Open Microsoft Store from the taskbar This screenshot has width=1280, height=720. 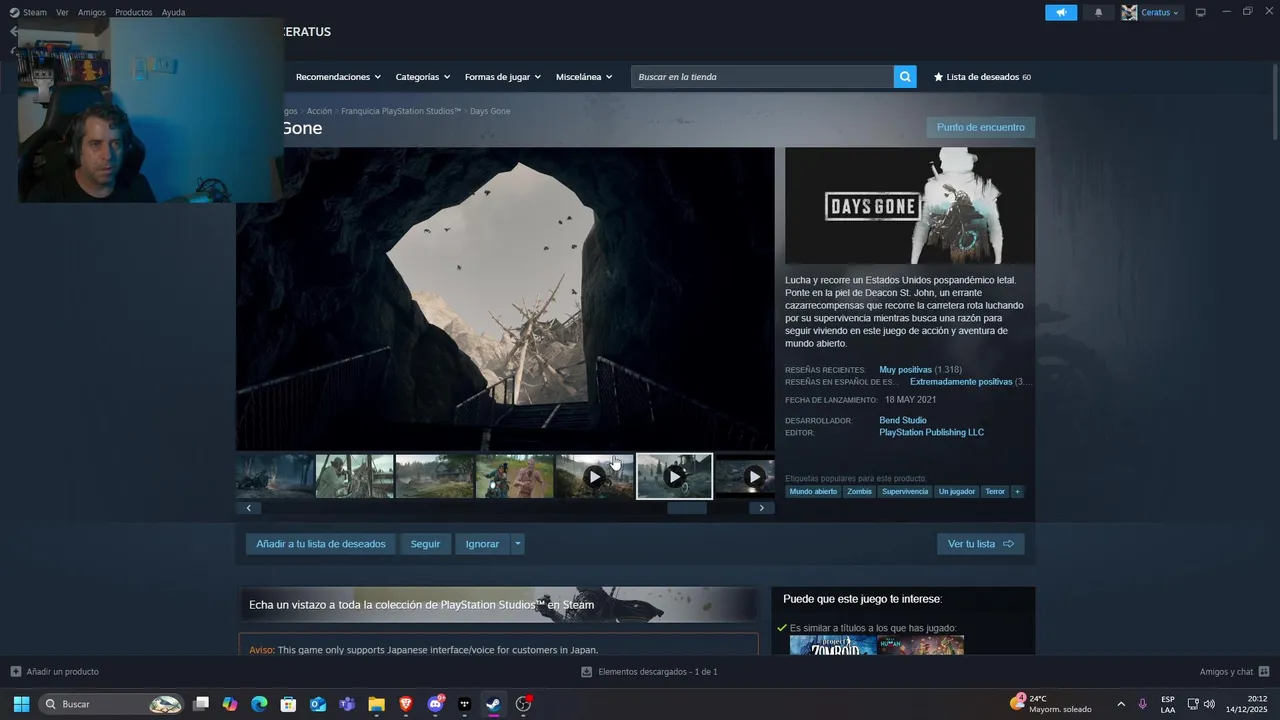pyautogui.click(x=288, y=704)
